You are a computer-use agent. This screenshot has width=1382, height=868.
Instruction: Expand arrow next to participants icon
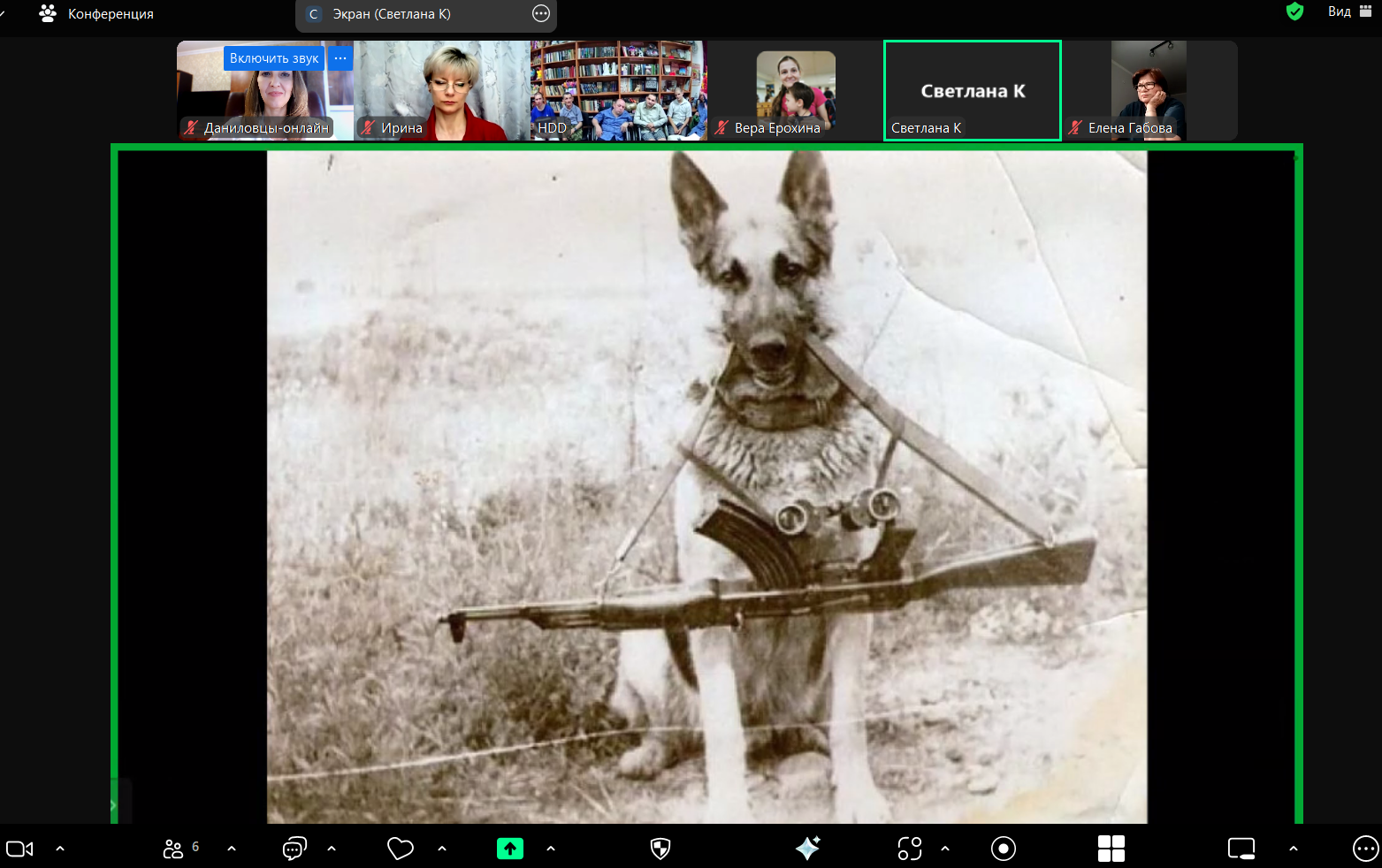[x=232, y=849]
